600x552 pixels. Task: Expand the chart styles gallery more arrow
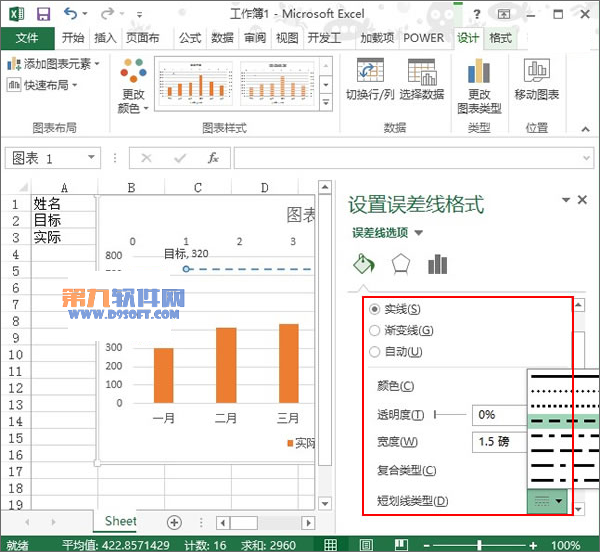coord(326,103)
